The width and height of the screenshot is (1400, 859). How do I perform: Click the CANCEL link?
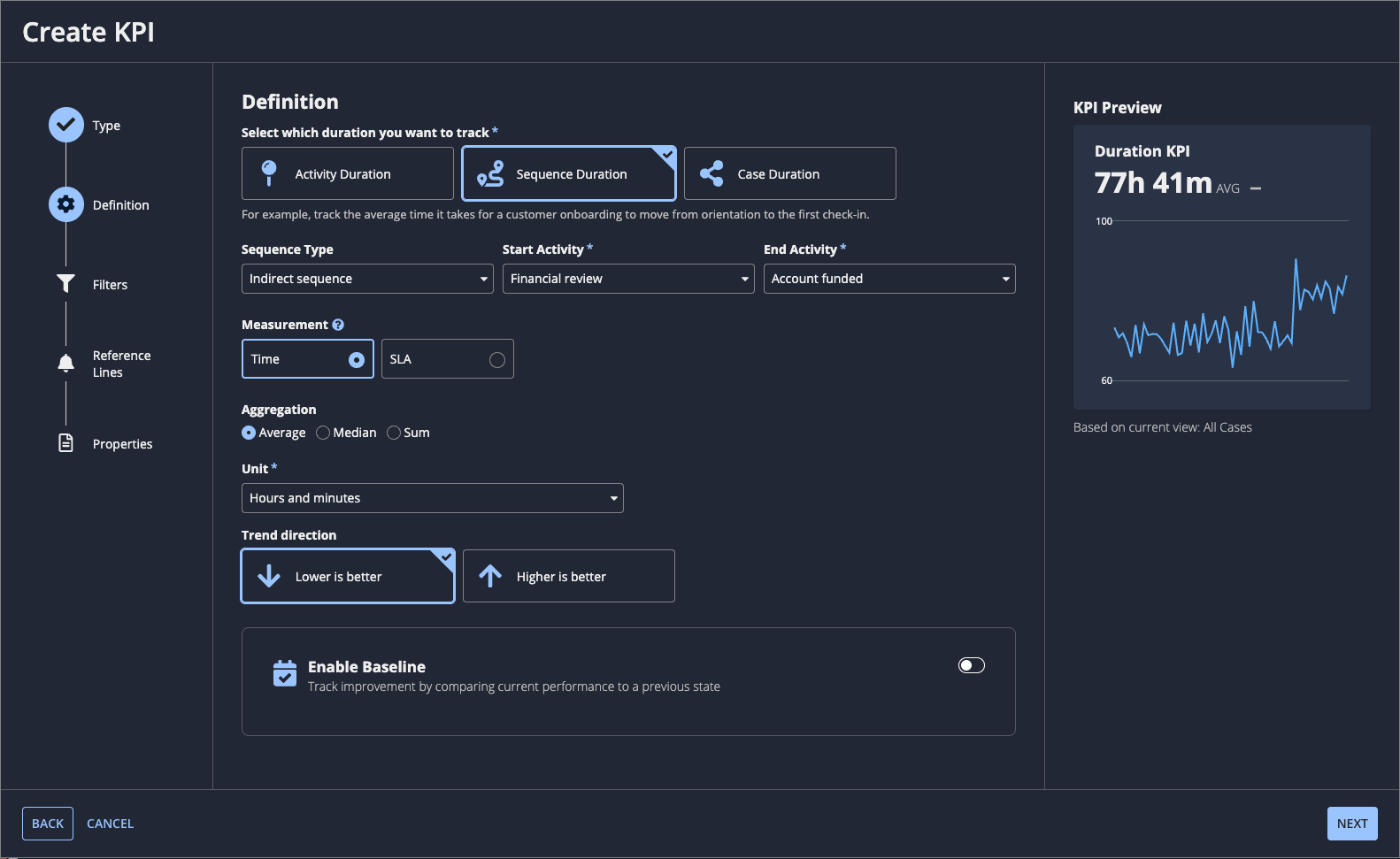pyautogui.click(x=110, y=824)
